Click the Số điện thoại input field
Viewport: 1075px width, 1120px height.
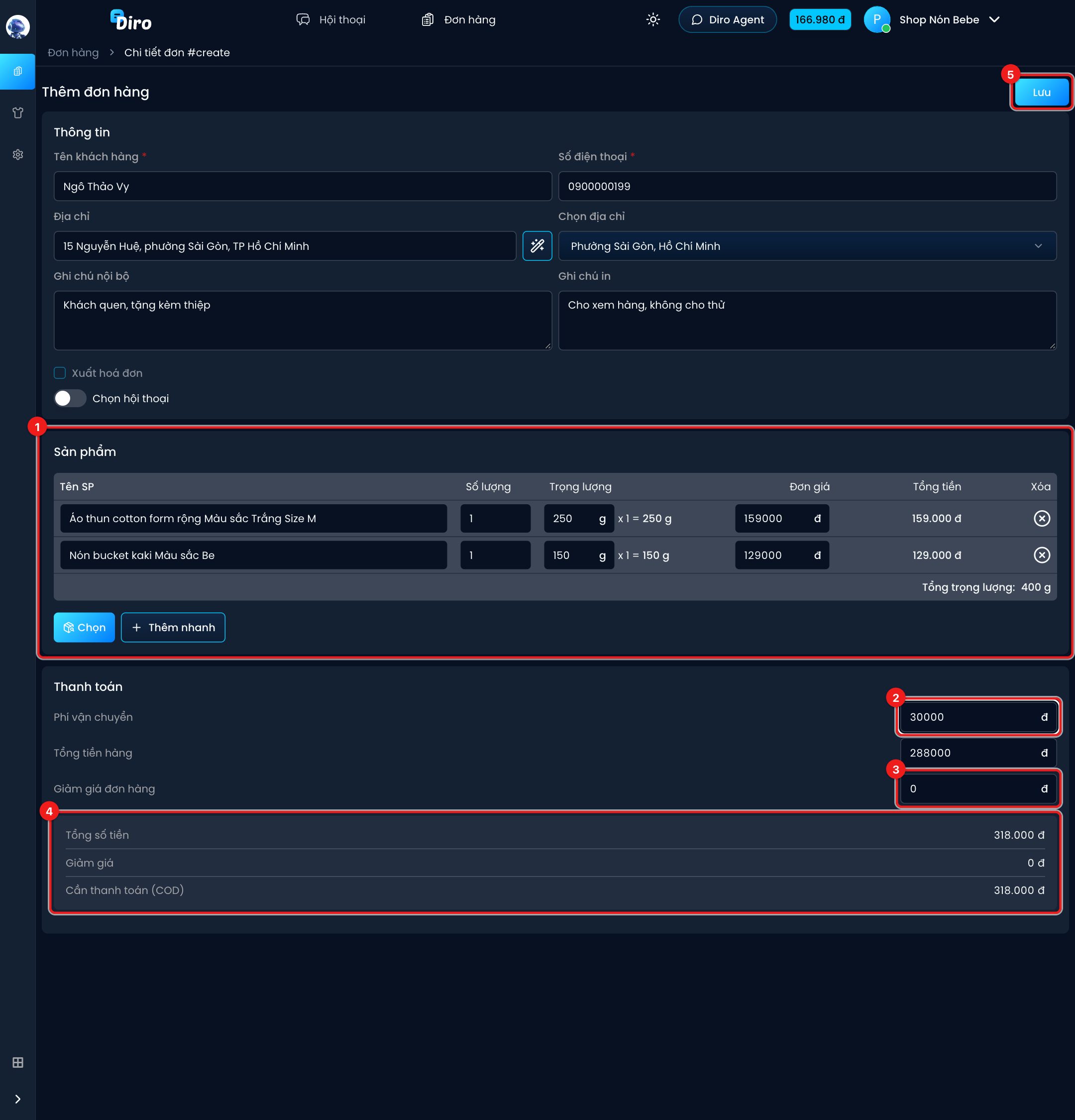tap(807, 186)
